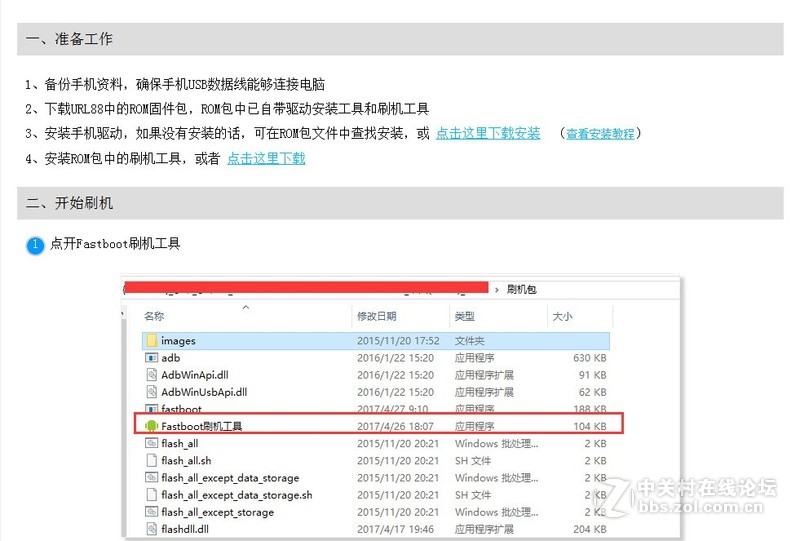Click the 2017/4/26 18:07 date cell
The width and height of the screenshot is (800, 541).
[395, 426]
